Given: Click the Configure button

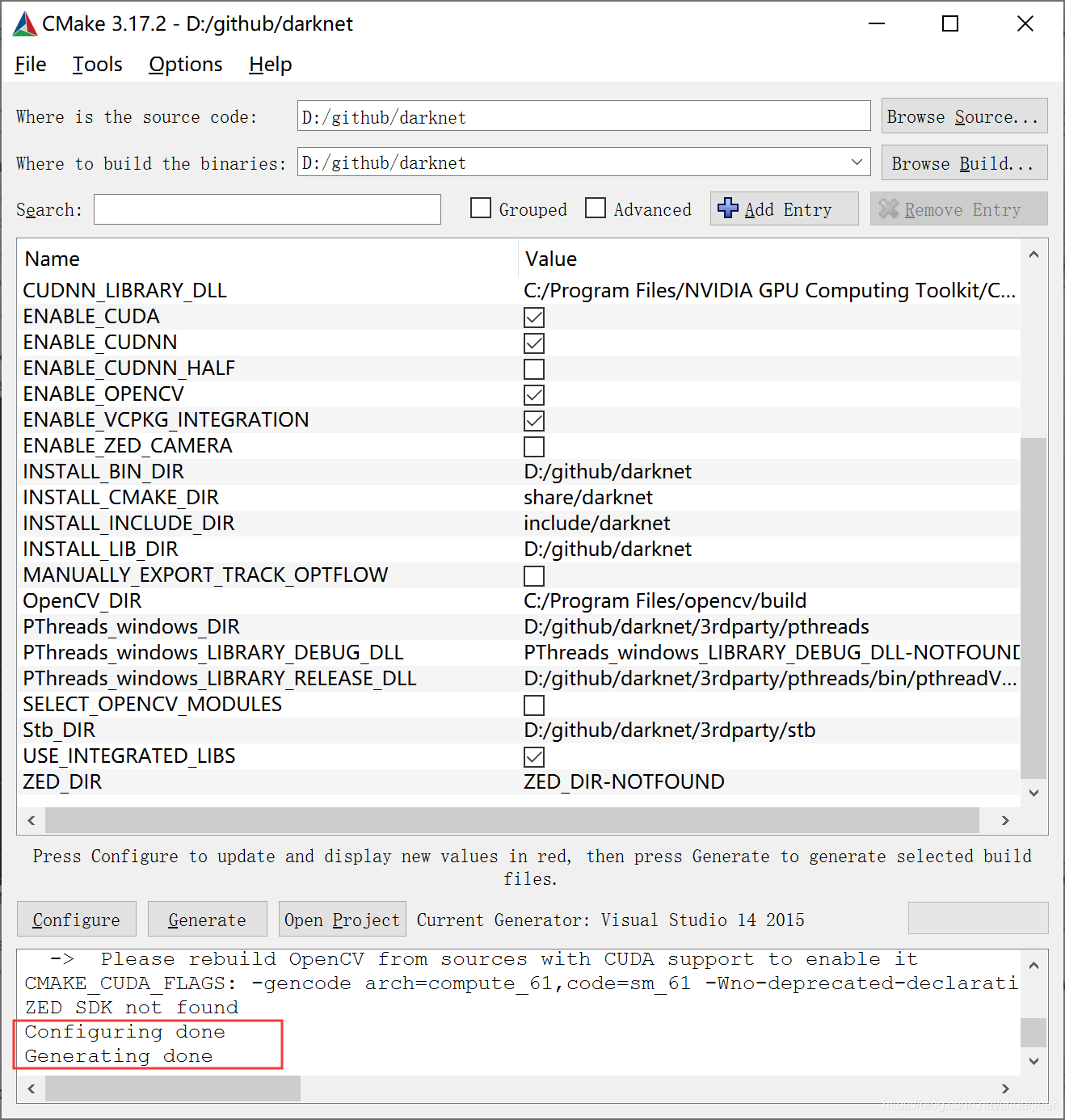Looking at the screenshot, I should 77,920.
